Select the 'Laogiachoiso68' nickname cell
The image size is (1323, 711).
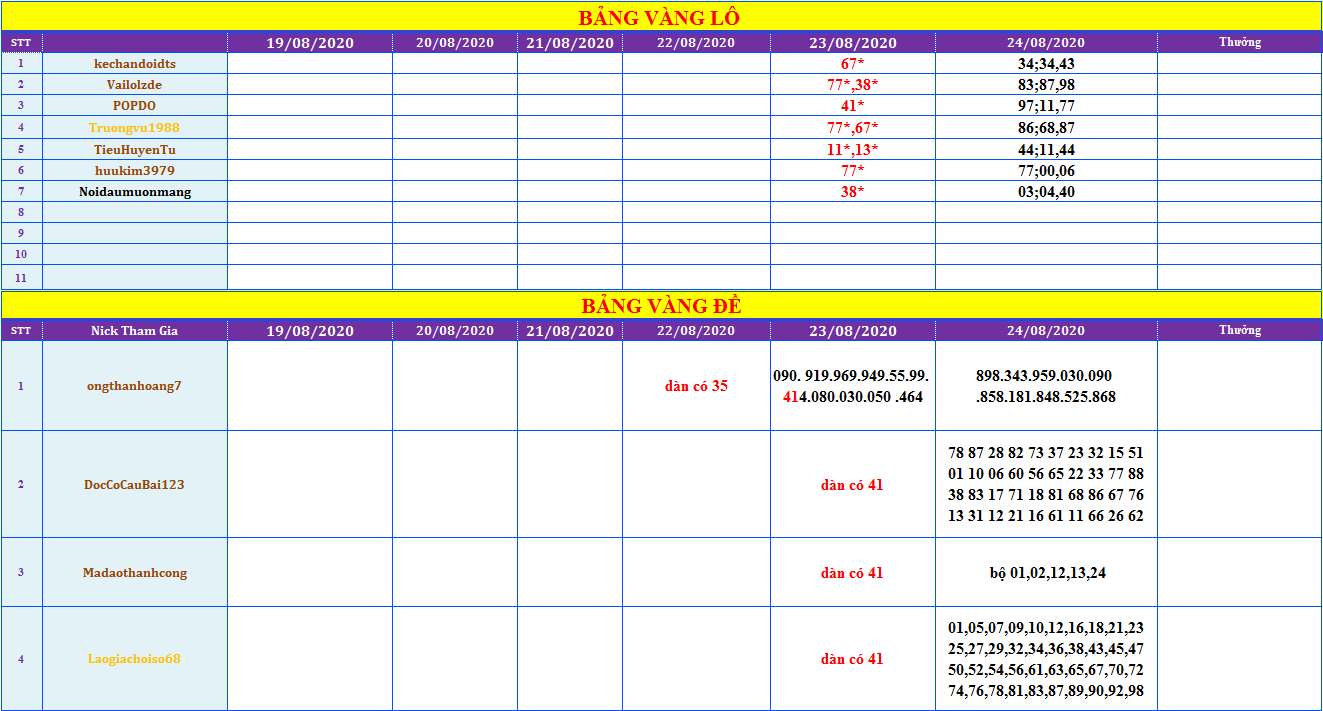[x=135, y=659]
